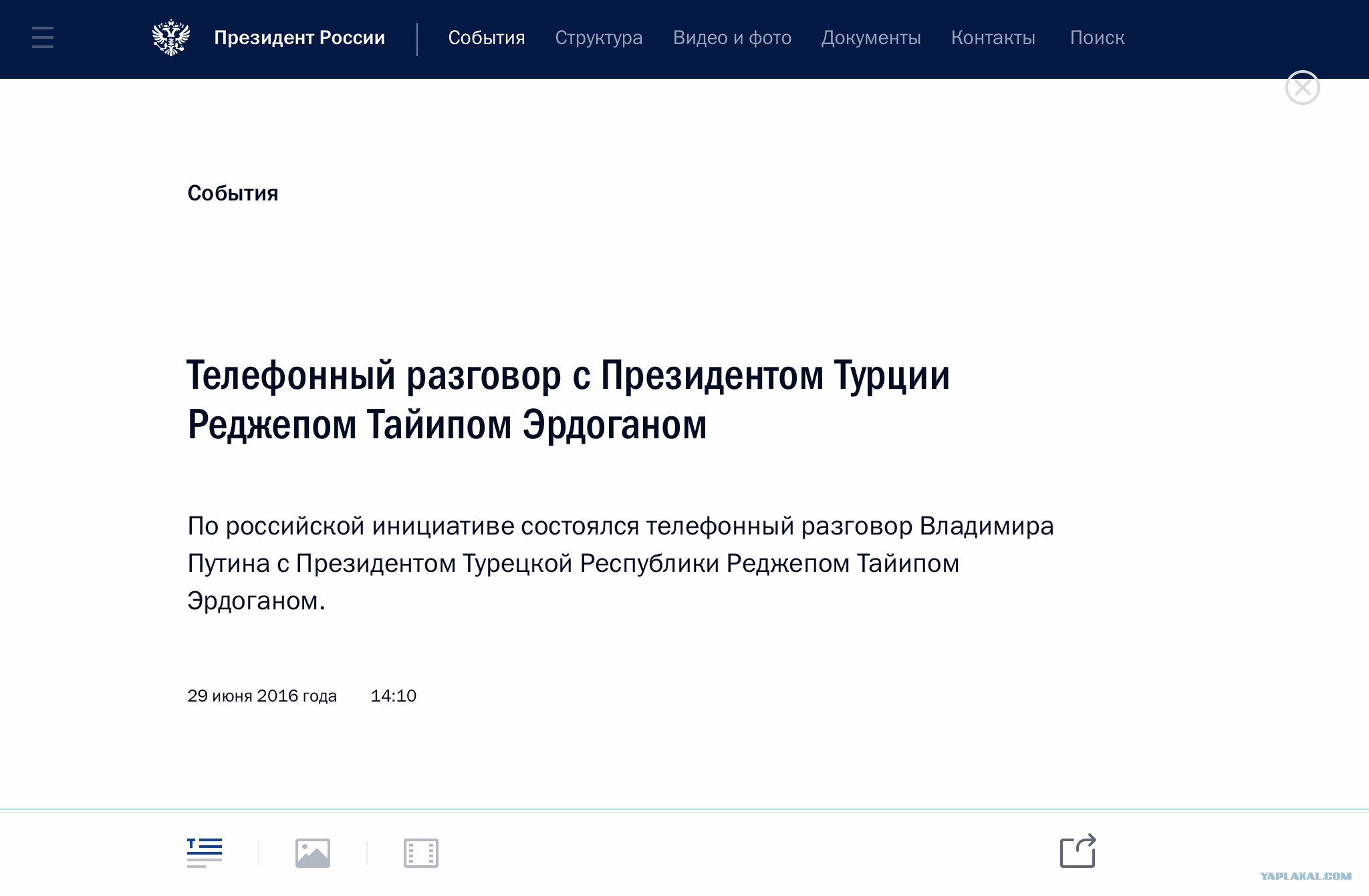Screen dimensions: 1369x896
Task: Select Видео и фото in navigation
Action: click(x=732, y=37)
